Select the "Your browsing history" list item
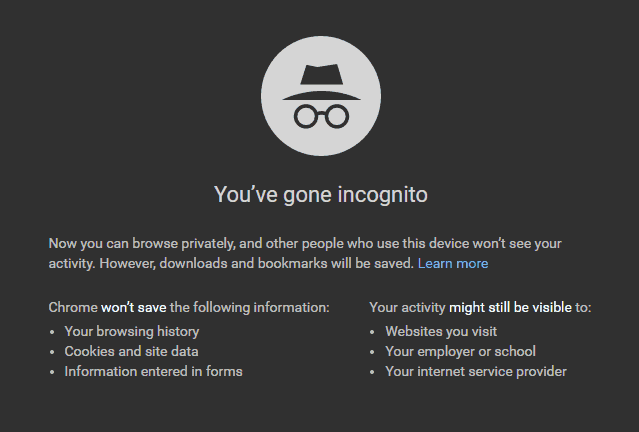This screenshot has width=639, height=432. (132, 331)
